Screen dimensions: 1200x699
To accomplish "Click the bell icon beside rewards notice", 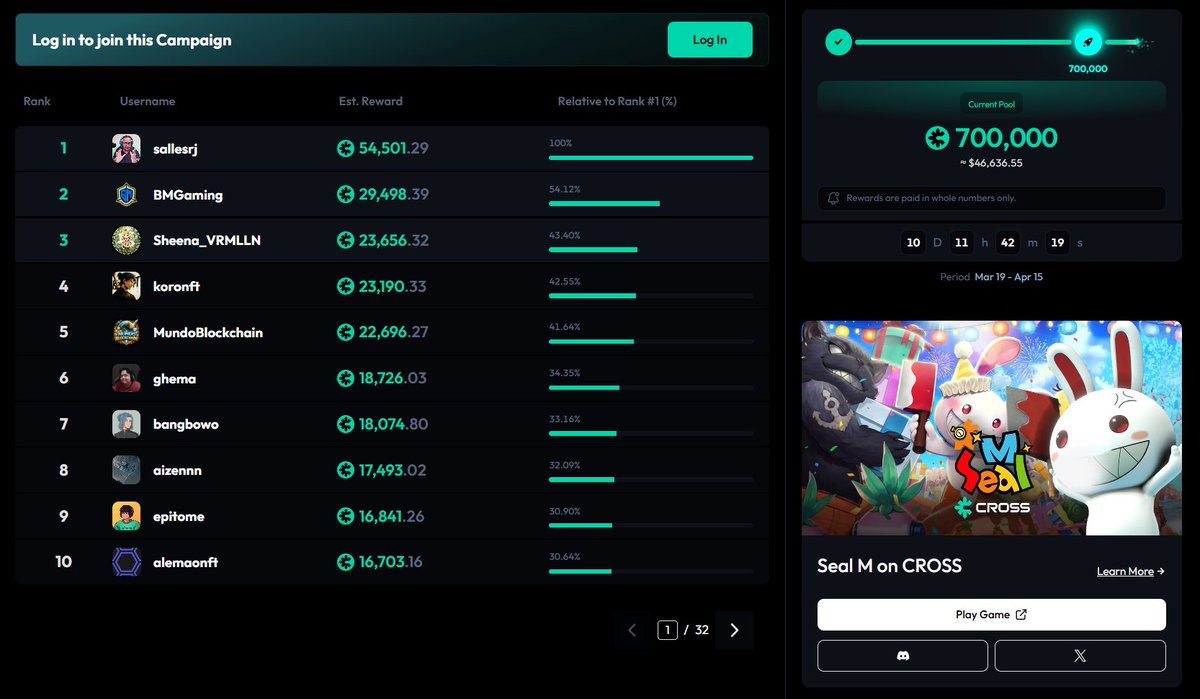I will [832, 198].
